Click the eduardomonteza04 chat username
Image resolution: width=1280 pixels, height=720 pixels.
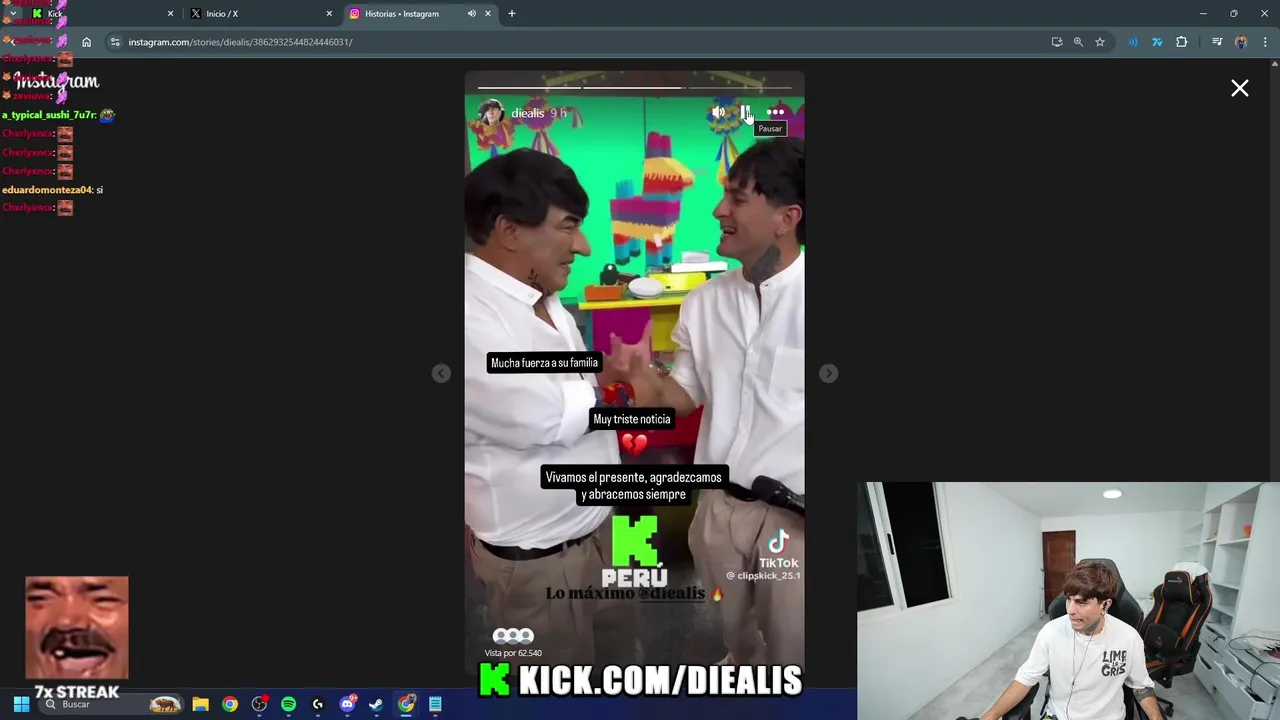pos(47,189)
